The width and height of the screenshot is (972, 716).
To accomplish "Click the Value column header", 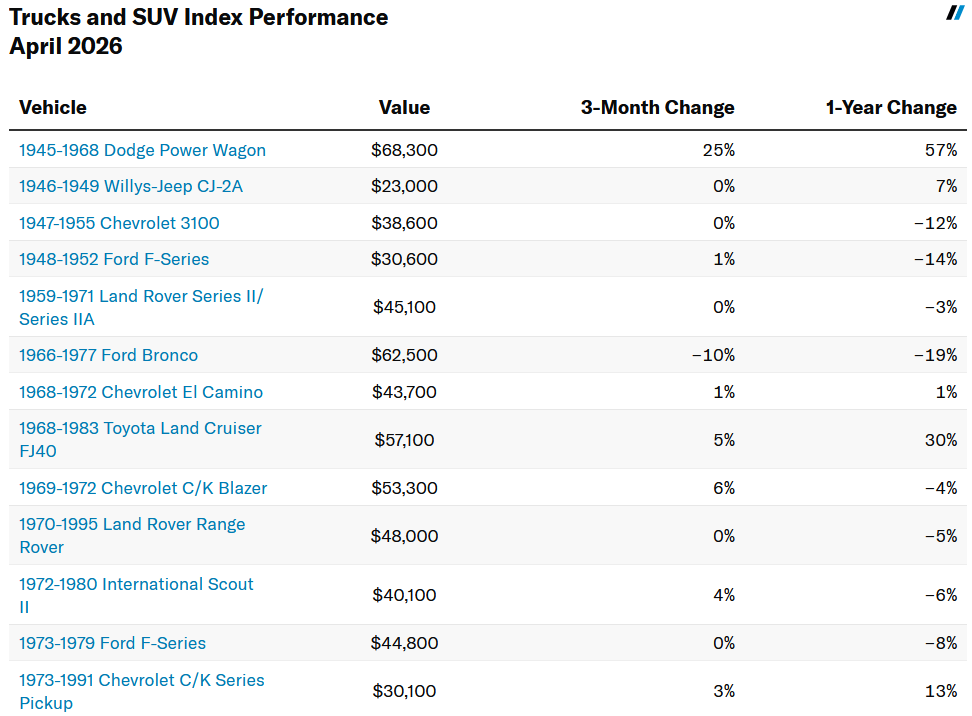I will coord(404,107).
